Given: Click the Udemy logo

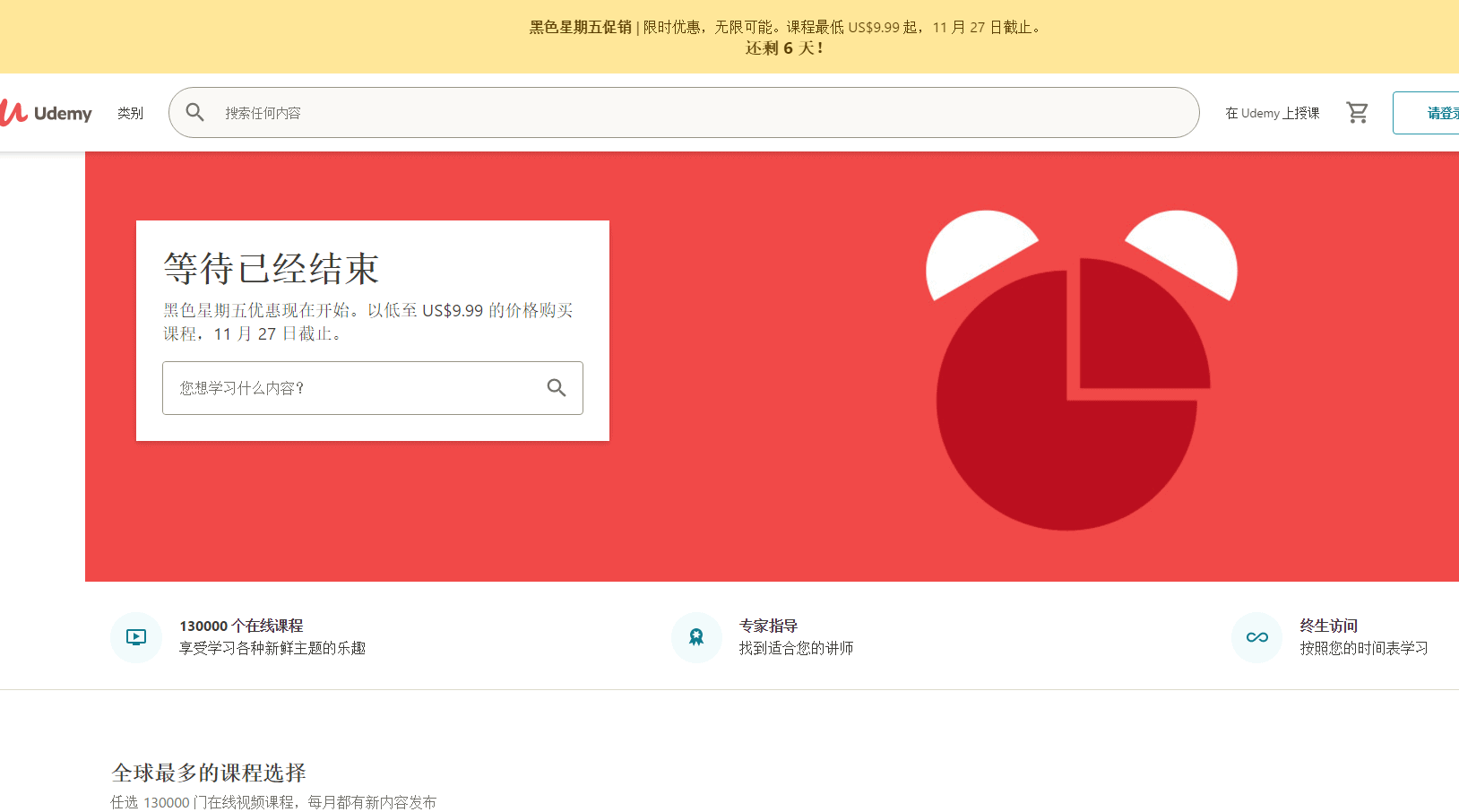Looking at the screenshot, I should pyautogui.click(x=46, y=113).
